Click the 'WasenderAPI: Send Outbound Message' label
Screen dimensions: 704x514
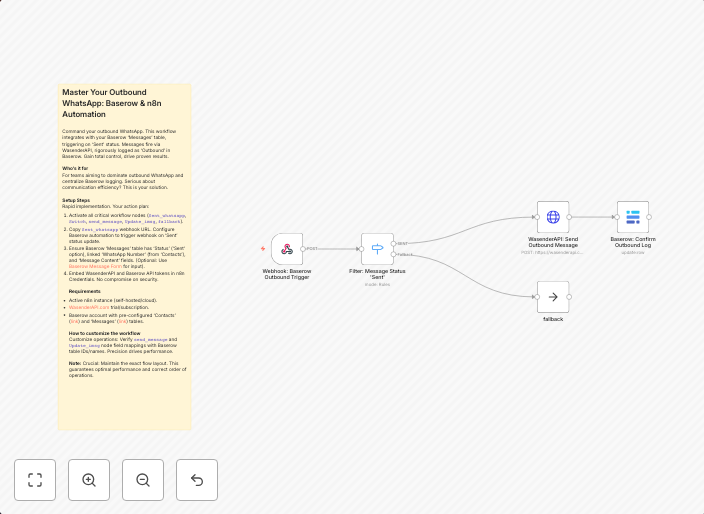553,242
